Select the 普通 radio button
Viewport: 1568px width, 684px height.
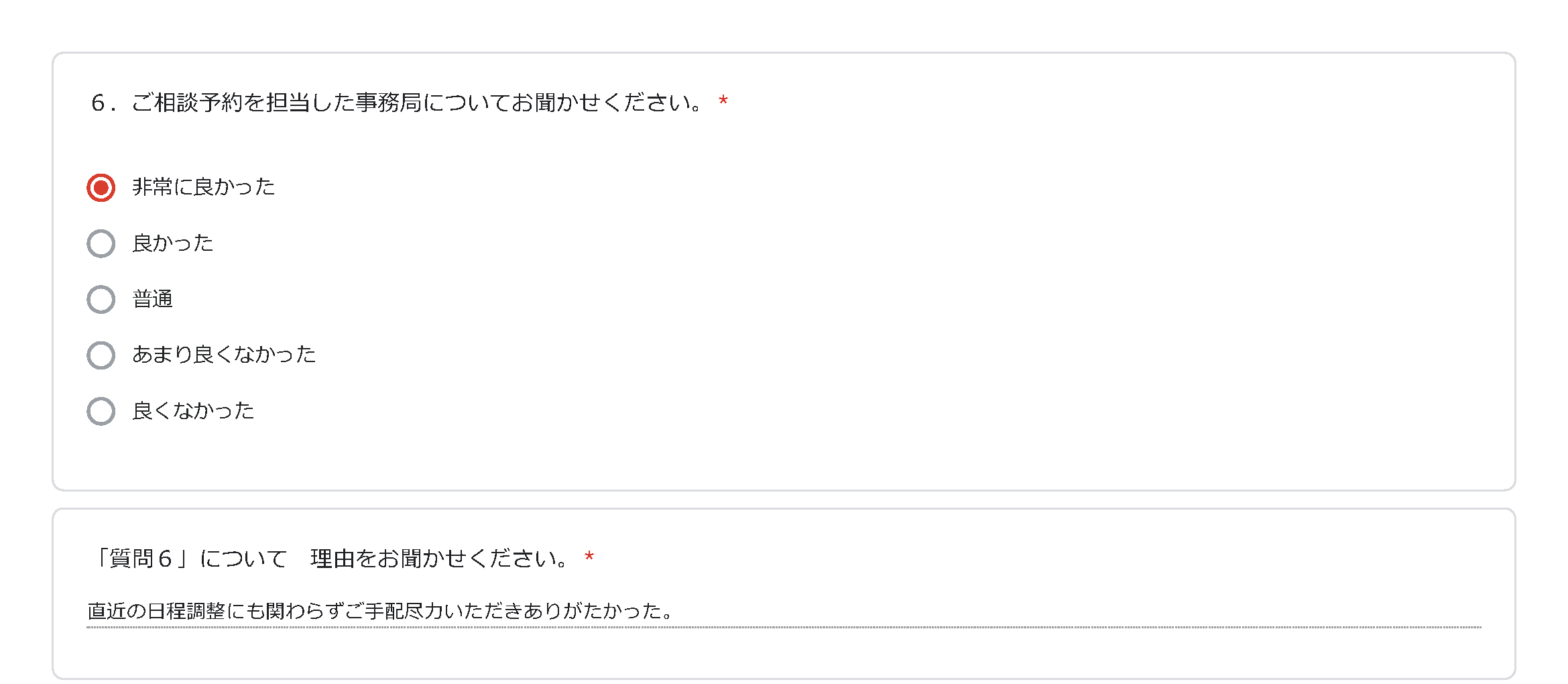101,299
